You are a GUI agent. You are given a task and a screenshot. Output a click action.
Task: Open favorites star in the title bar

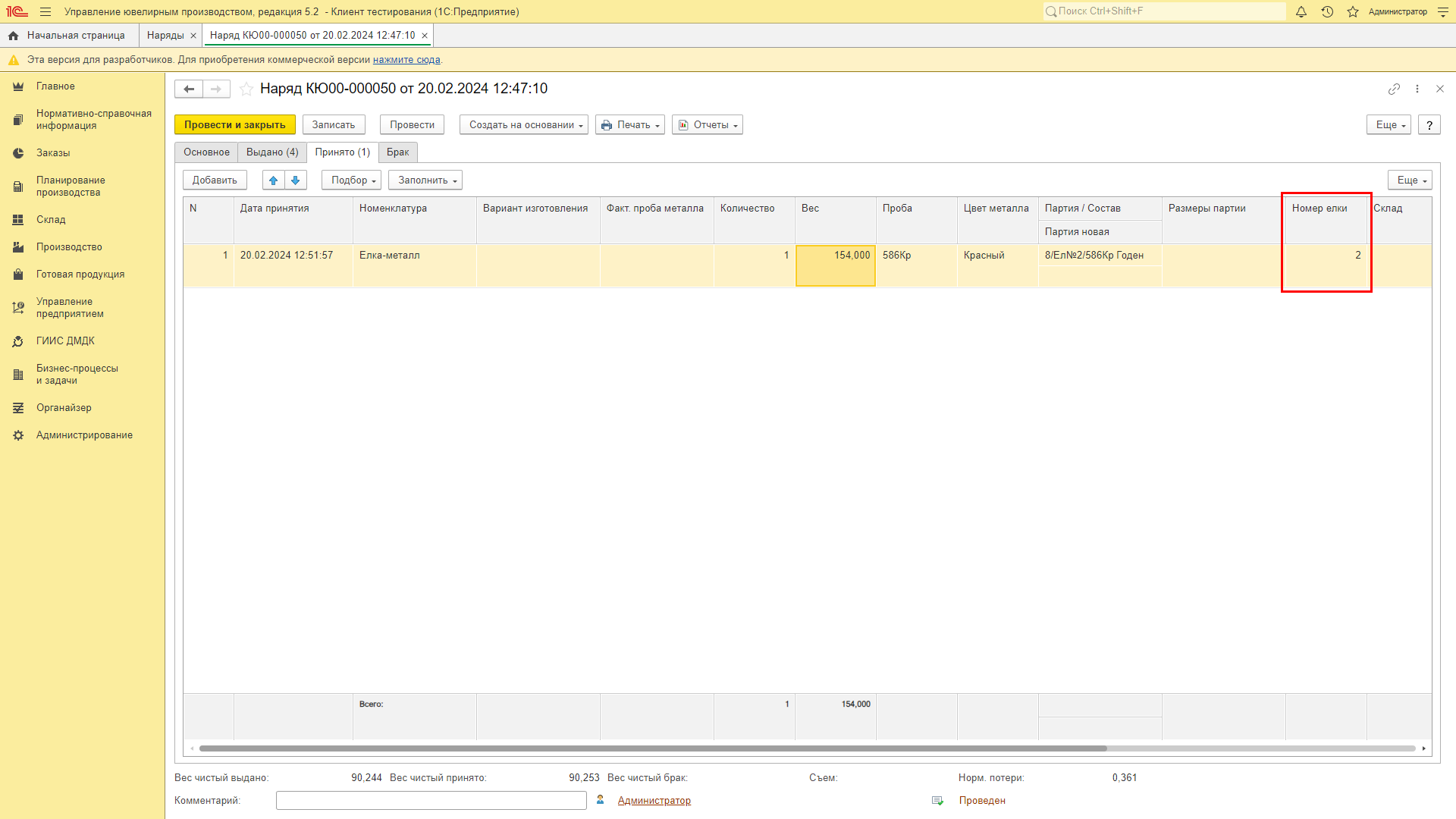[1353, 12]
